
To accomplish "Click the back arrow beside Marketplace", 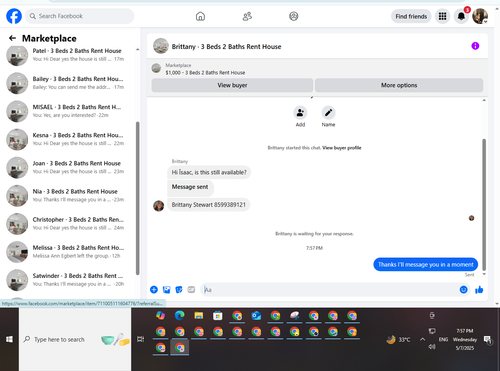I will coord(12,38).
